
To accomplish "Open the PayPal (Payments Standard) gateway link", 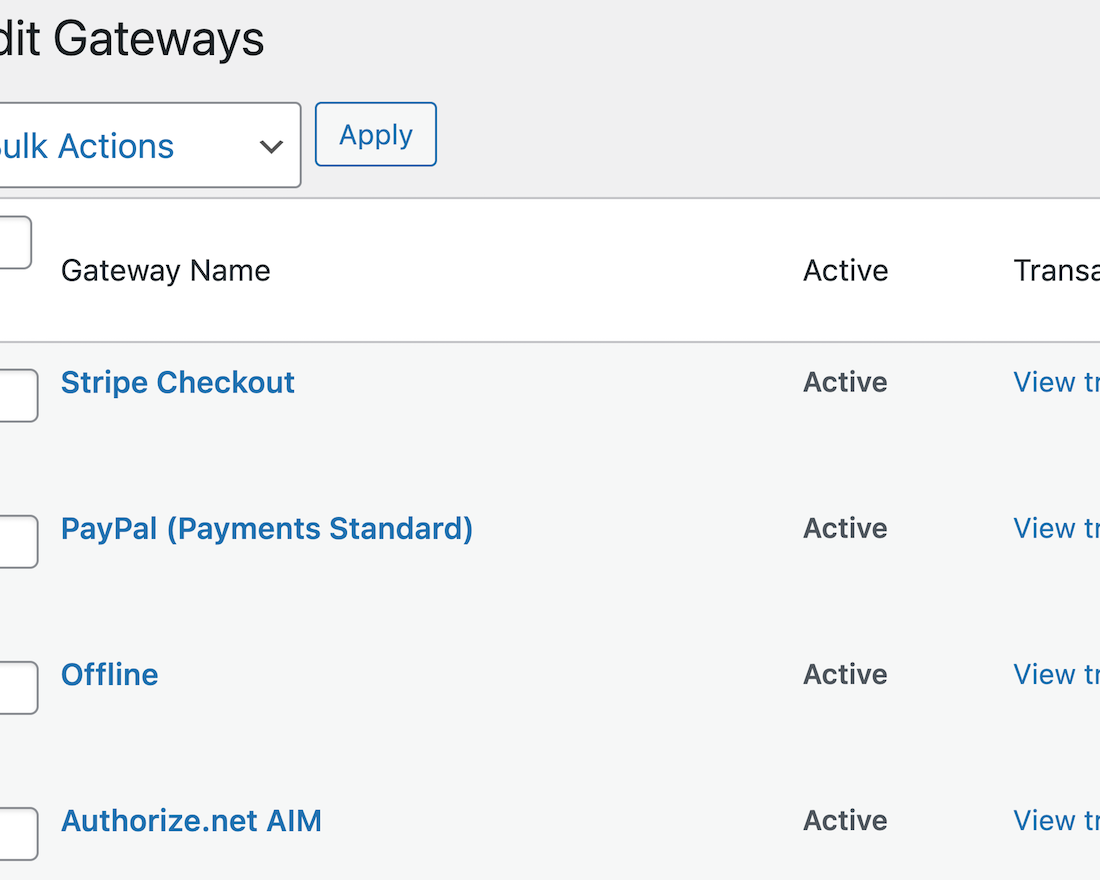I will [267, 528].
